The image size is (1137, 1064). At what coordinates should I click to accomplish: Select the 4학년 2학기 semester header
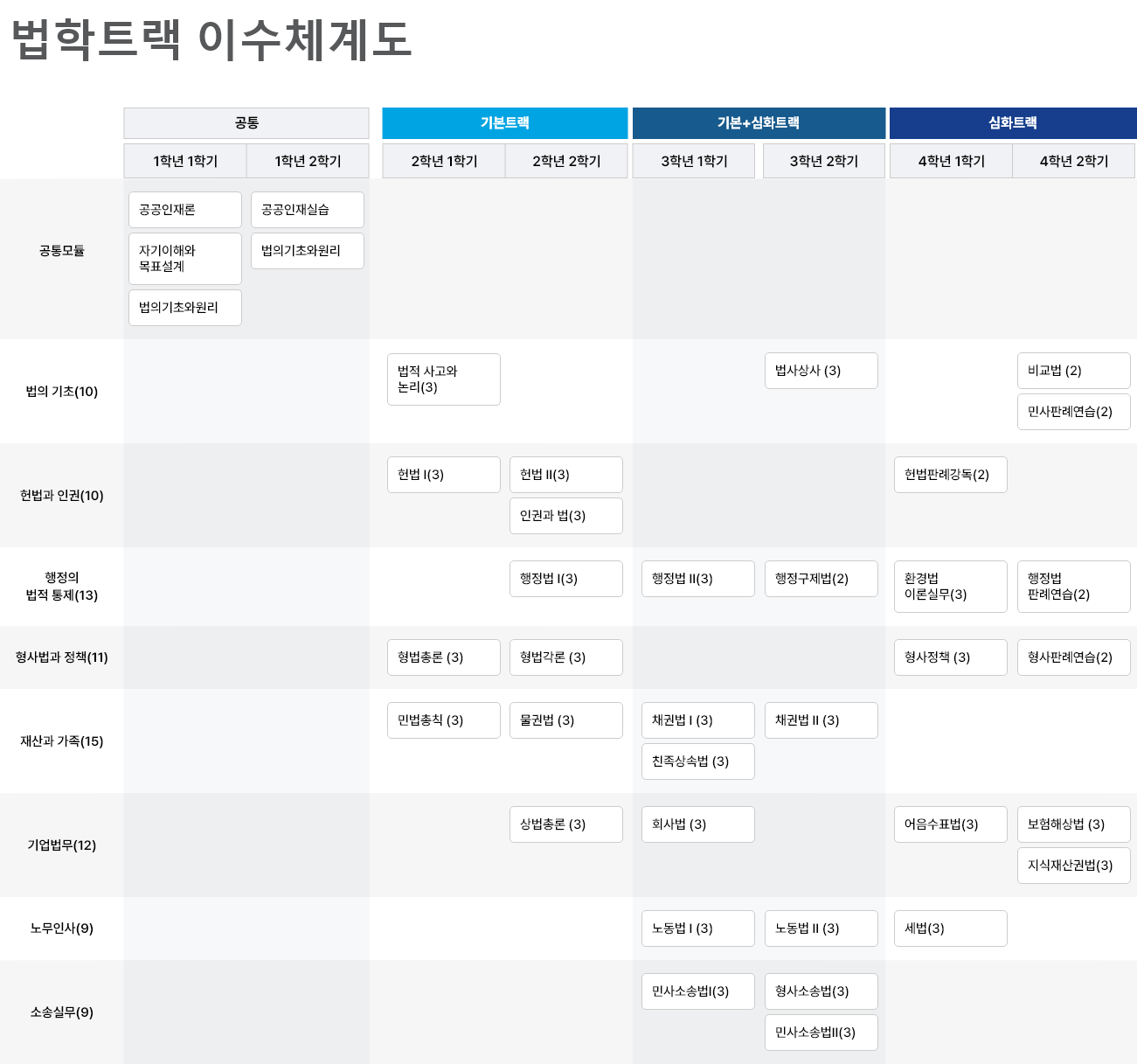click(1073, 161)
